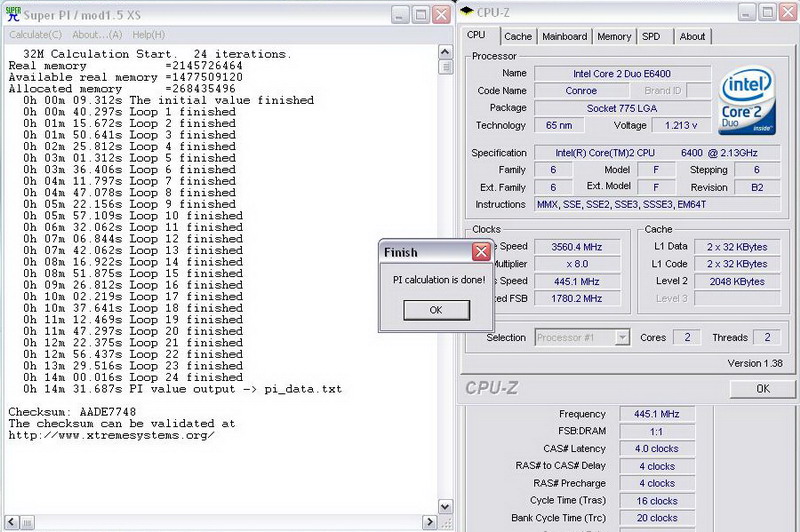Click the Super PI app icon in title bar
800x532 pixels.
pyautogui.click(x=13, y=14)
